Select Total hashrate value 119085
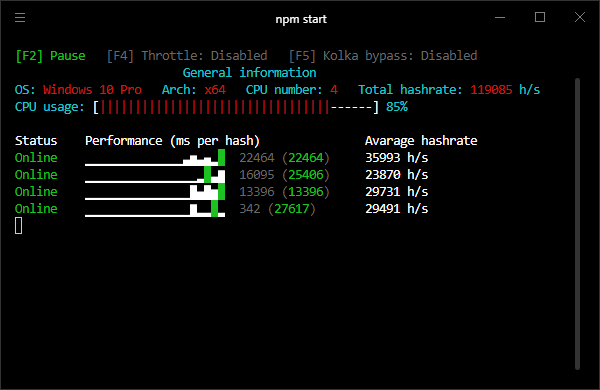 (x=491, y=90)
